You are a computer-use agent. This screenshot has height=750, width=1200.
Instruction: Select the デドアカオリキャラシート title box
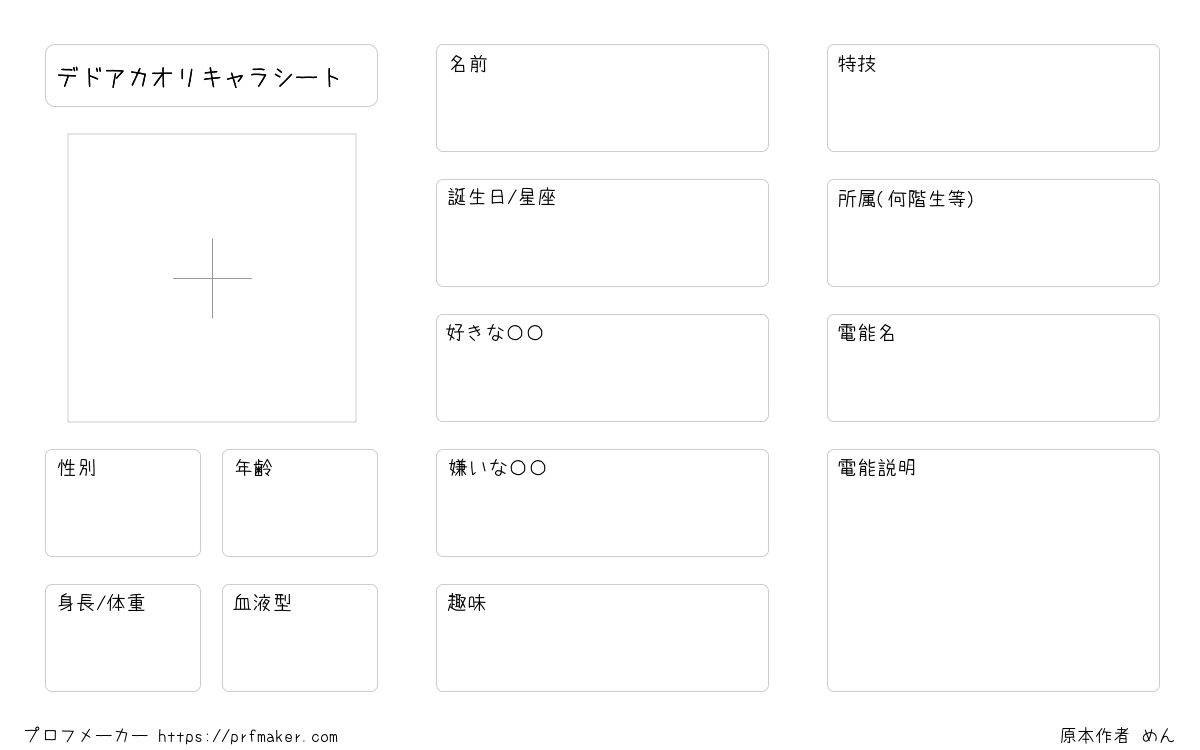(x=211, y=75)
